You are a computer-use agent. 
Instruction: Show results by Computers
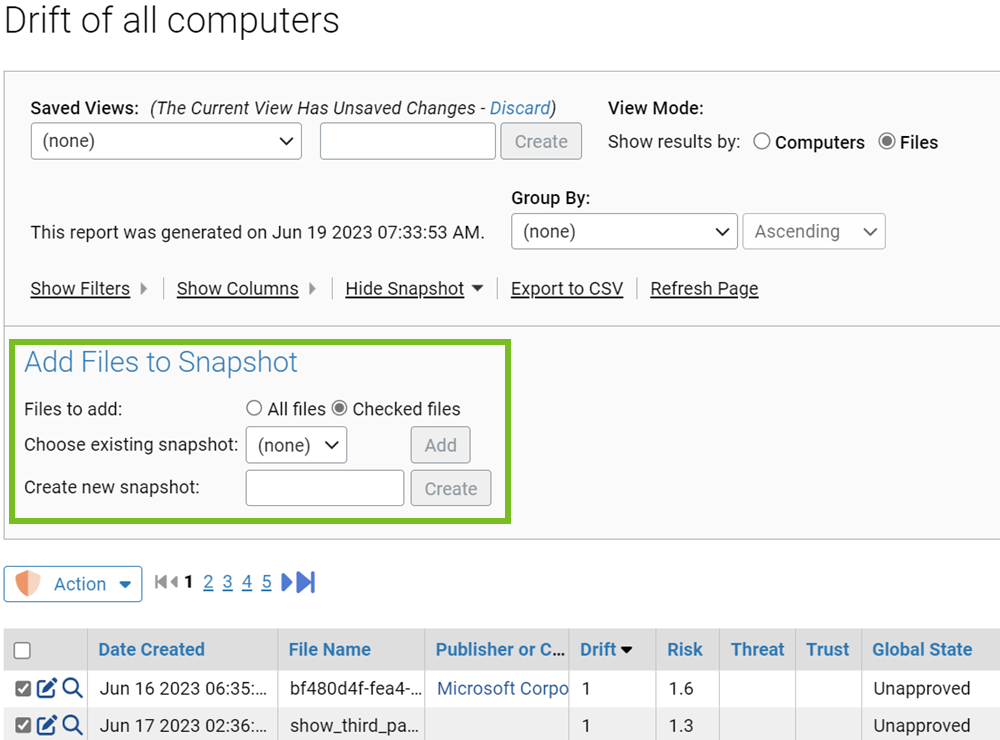click(761, 142)
